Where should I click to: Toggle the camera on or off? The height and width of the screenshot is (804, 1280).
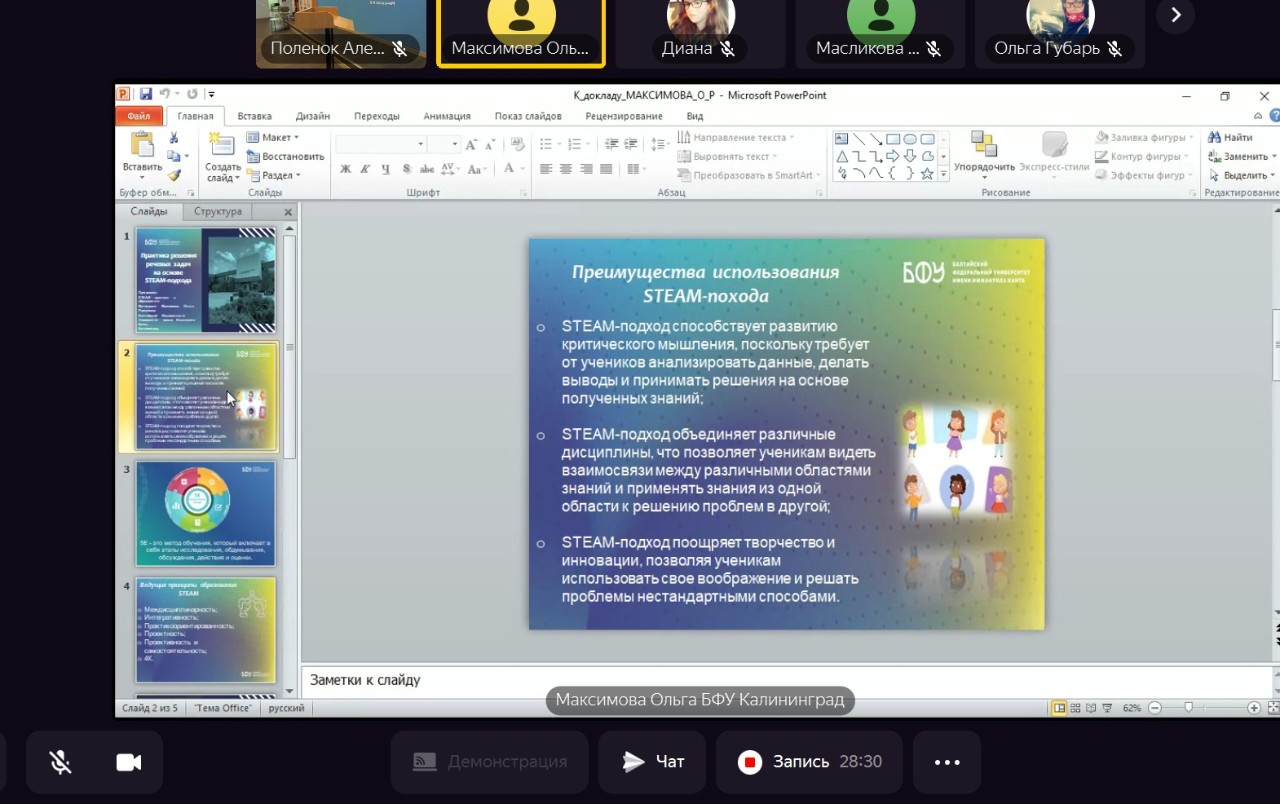click(x=128, y=762)
